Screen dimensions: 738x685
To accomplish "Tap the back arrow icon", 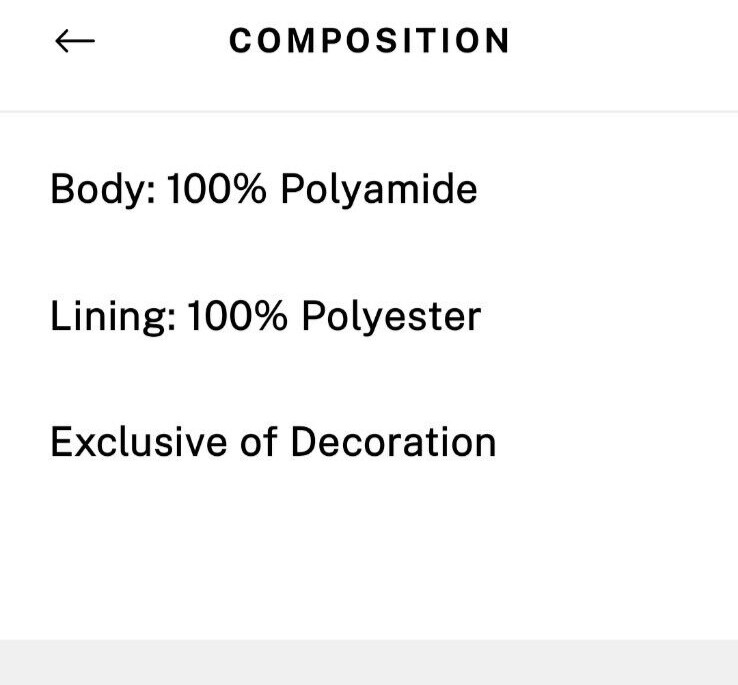I will tap(74, 41).
